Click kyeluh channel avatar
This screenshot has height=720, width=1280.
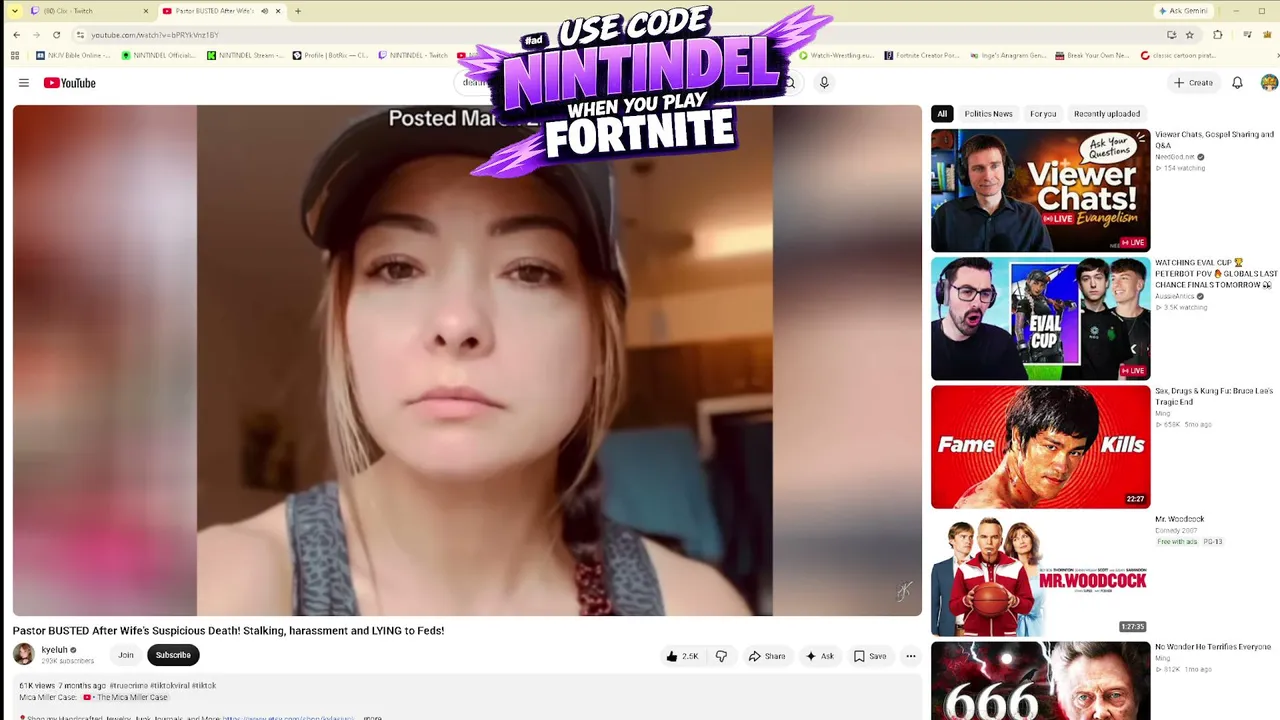pyautogui.click(x=24, y=655)
